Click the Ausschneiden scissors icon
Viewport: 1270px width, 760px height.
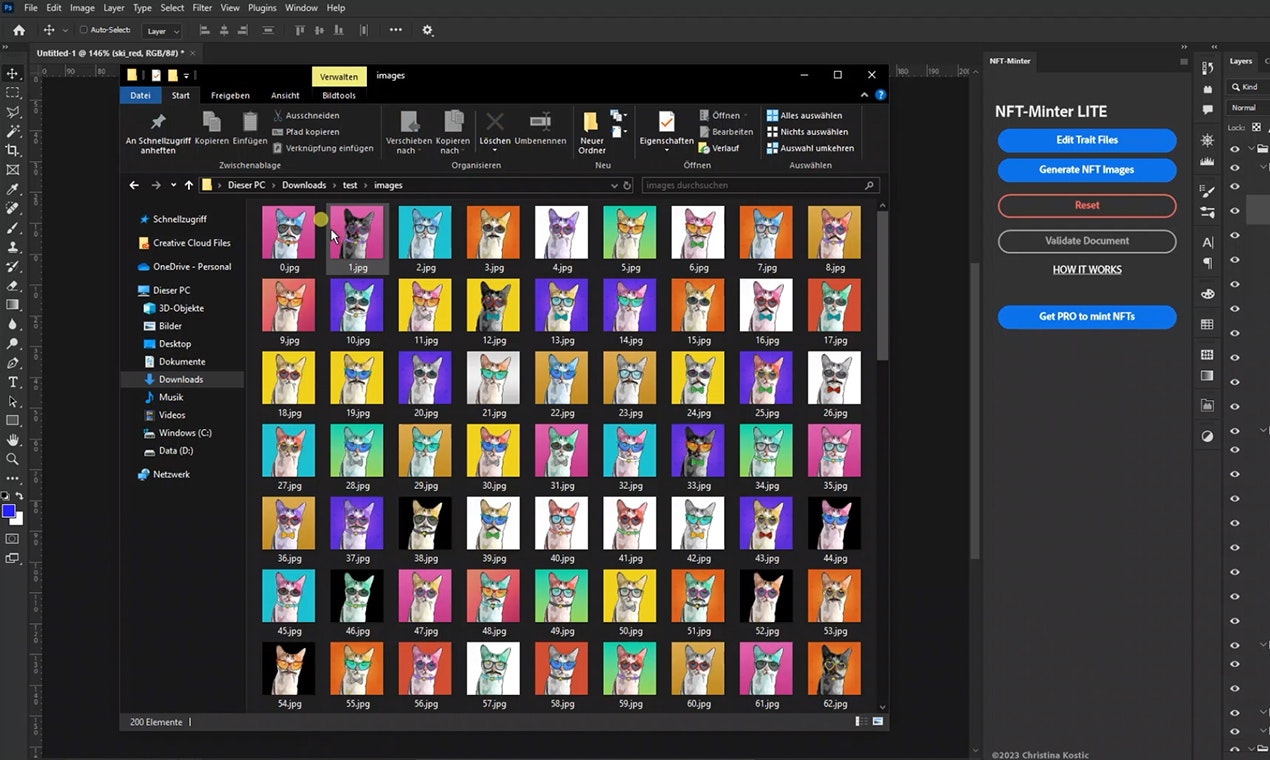[278, 115]
